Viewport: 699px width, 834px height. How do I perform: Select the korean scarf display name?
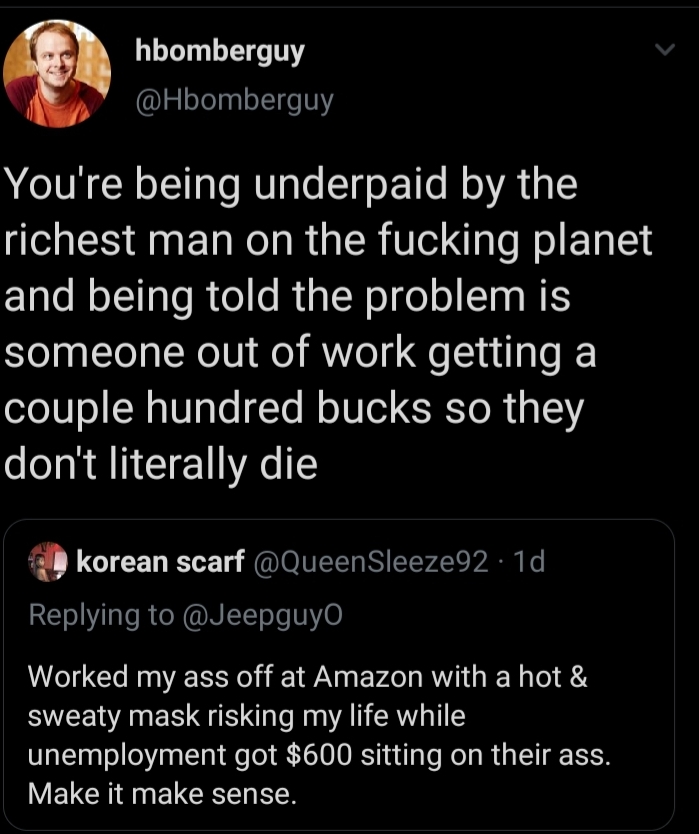(160, 563)
